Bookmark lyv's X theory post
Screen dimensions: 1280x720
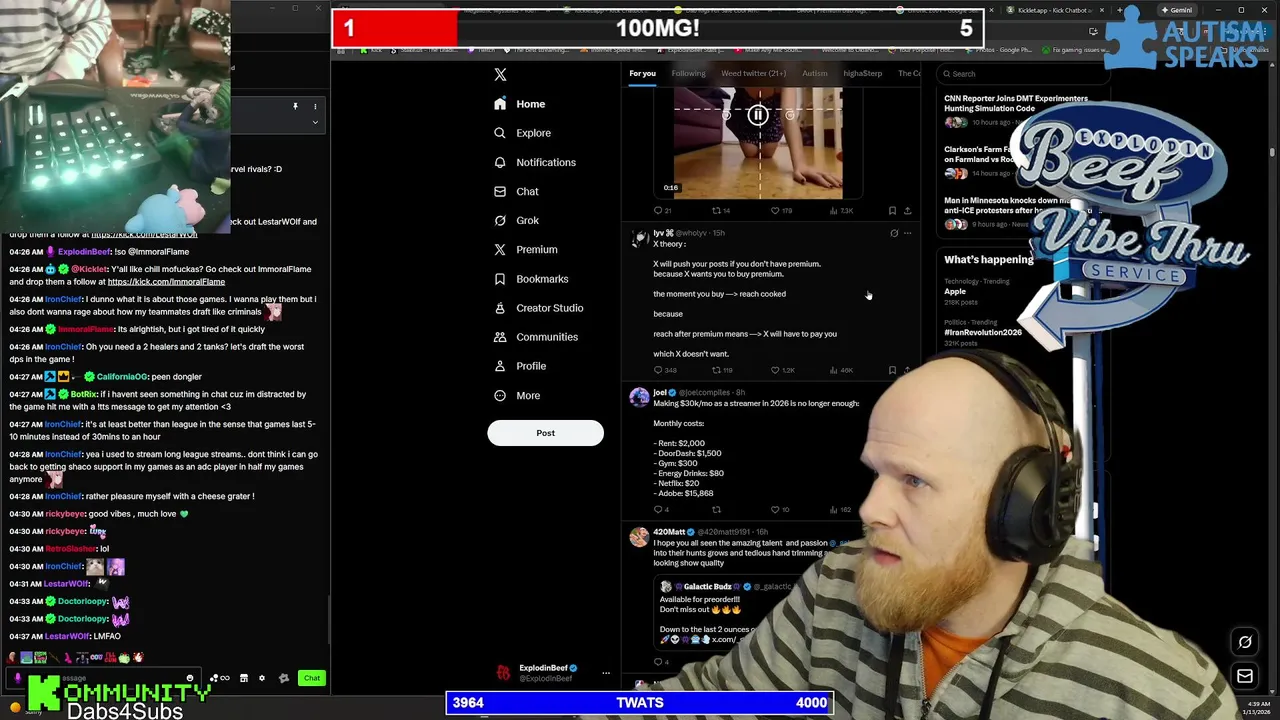(x=892, y=370)
